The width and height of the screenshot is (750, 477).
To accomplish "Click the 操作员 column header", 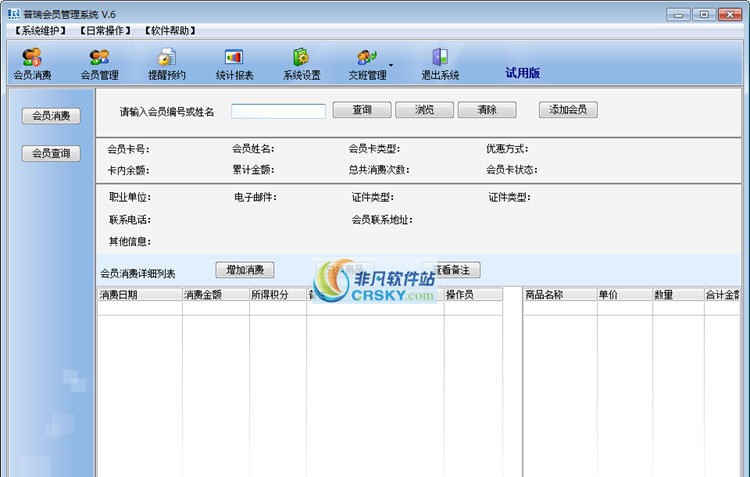I will [474, 295].
